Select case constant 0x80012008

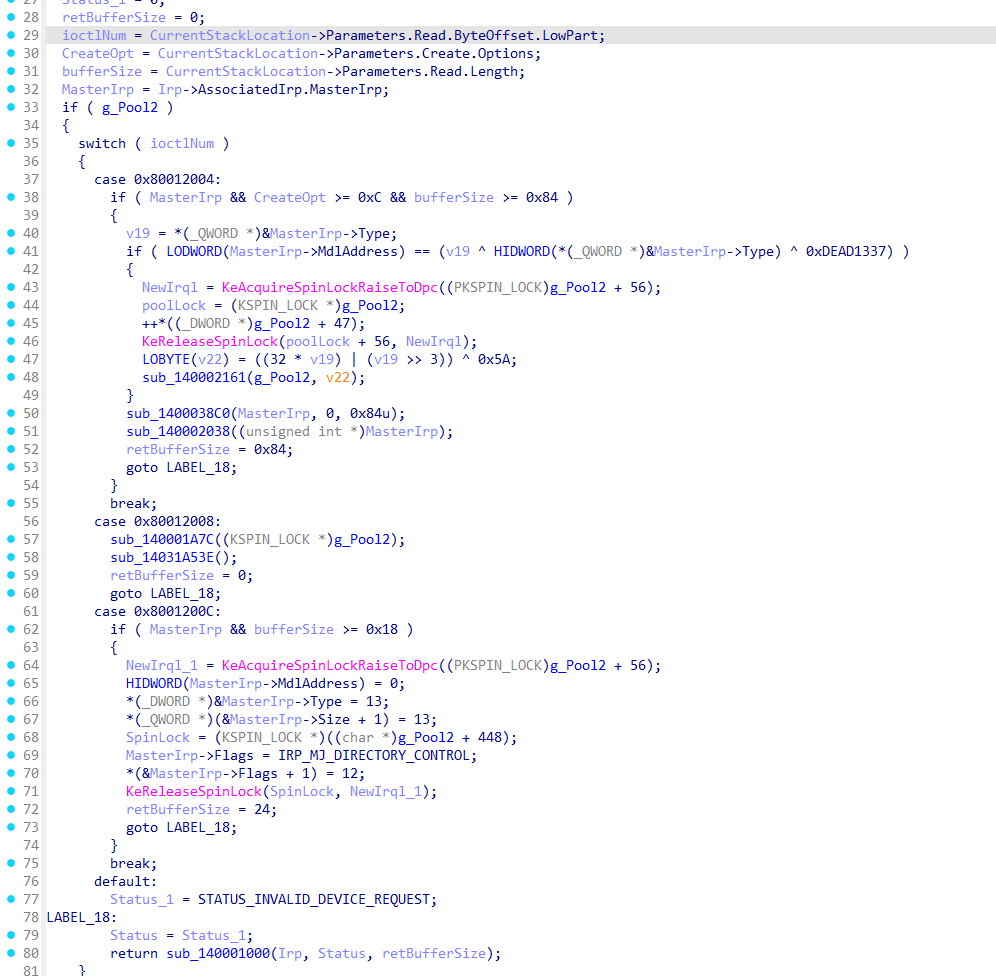(173, 521)
